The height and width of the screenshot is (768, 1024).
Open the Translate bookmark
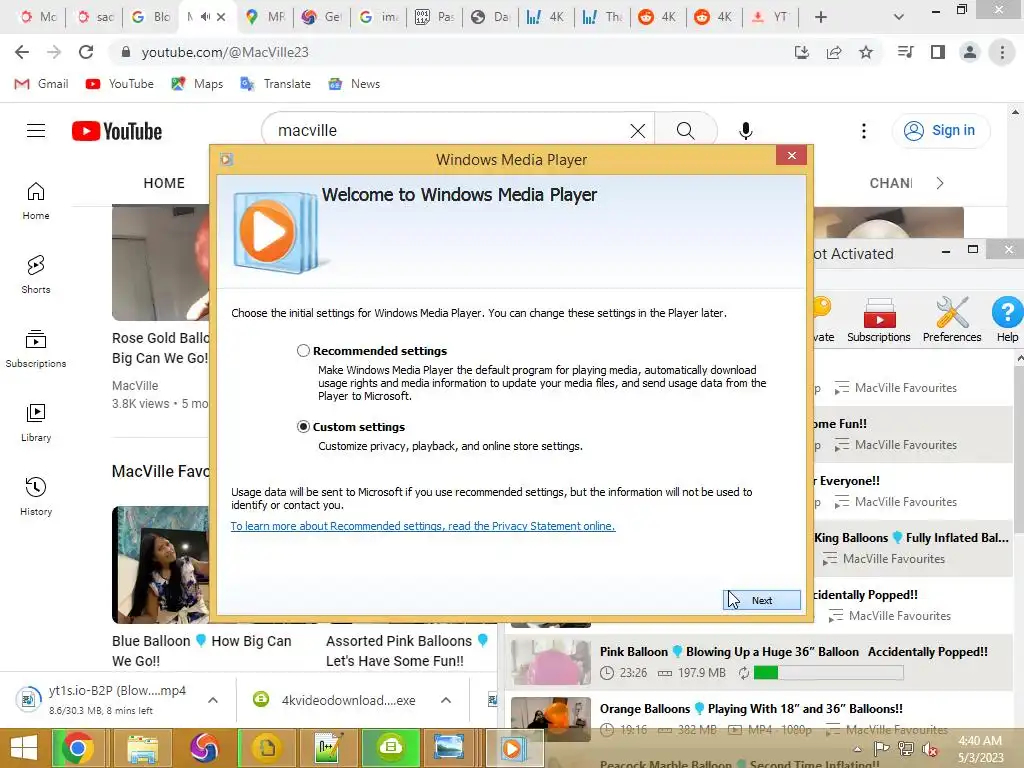[276, 84]
